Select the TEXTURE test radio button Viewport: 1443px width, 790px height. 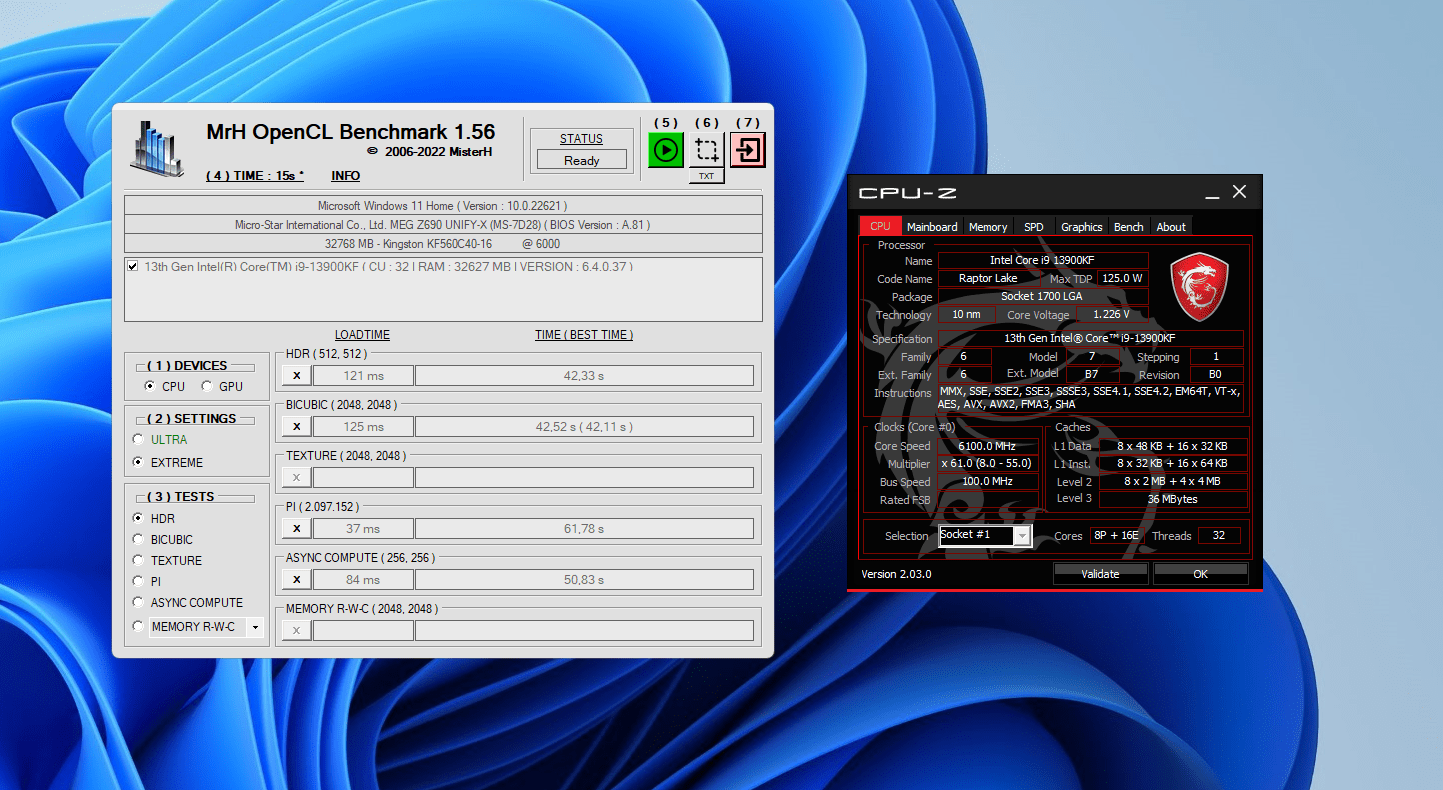138,560
